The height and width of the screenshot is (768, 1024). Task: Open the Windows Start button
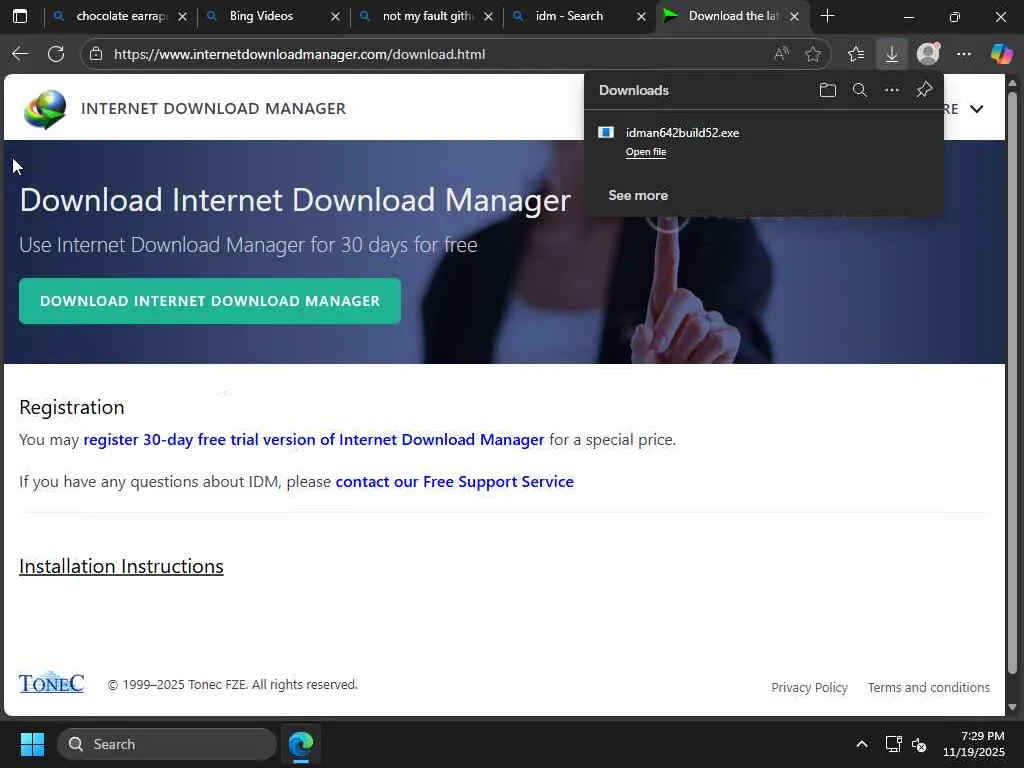32,744
